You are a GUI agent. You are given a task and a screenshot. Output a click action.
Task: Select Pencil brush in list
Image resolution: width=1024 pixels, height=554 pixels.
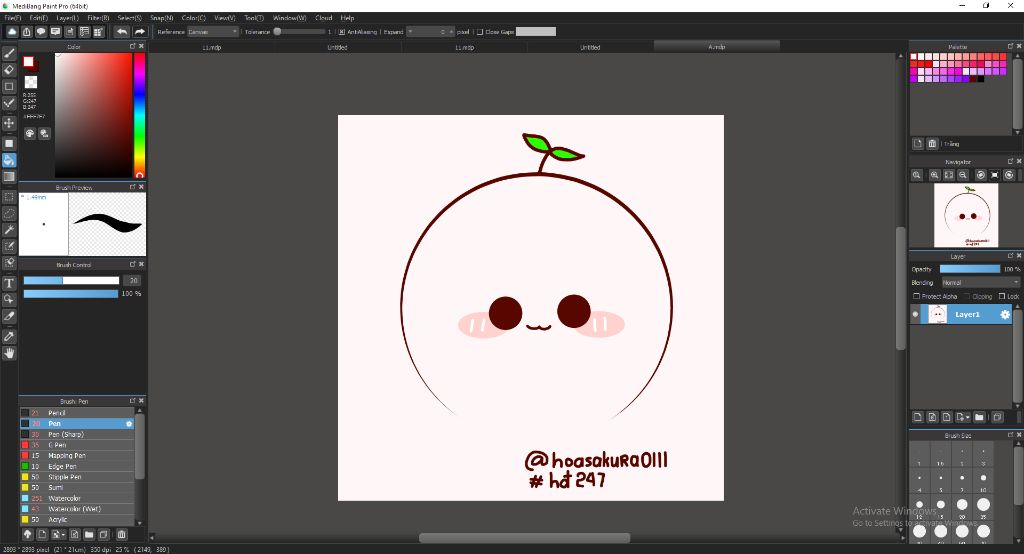click(77, 413)
